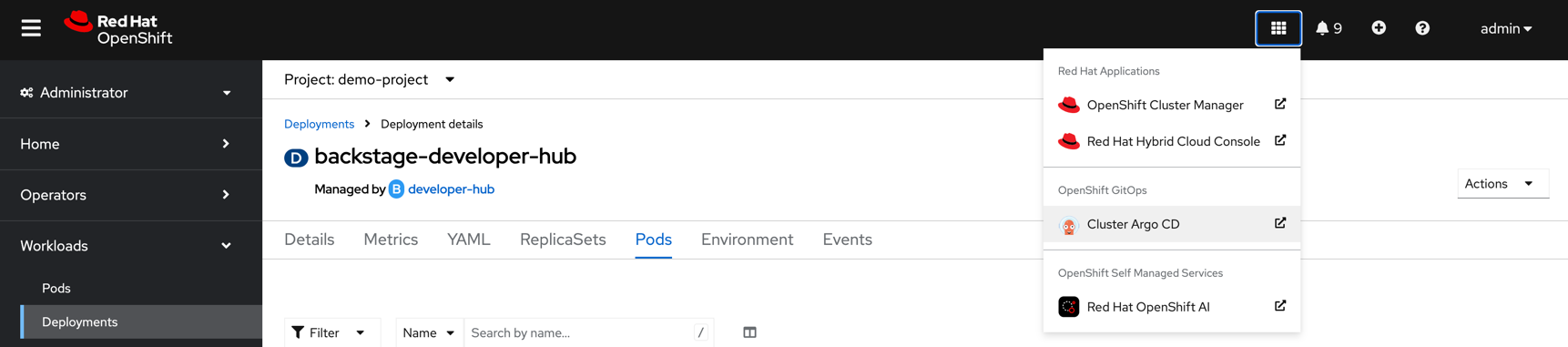Viewport: 1568px width, 347px height.
Task: Open the Filter dropdown
Action: click(329, 332)
